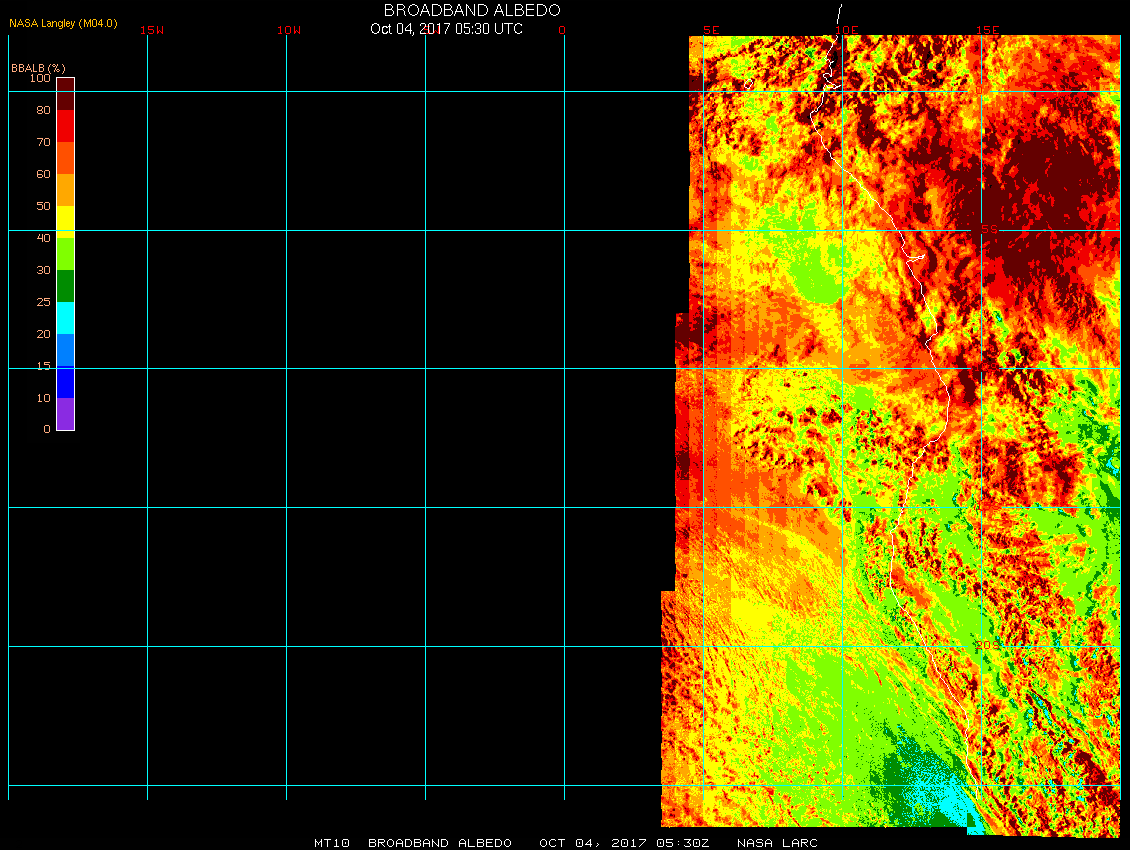The image size is (1130, 850).
Task: Click the dark maroon swatch beside 100
Action: [x=66, y=94]
